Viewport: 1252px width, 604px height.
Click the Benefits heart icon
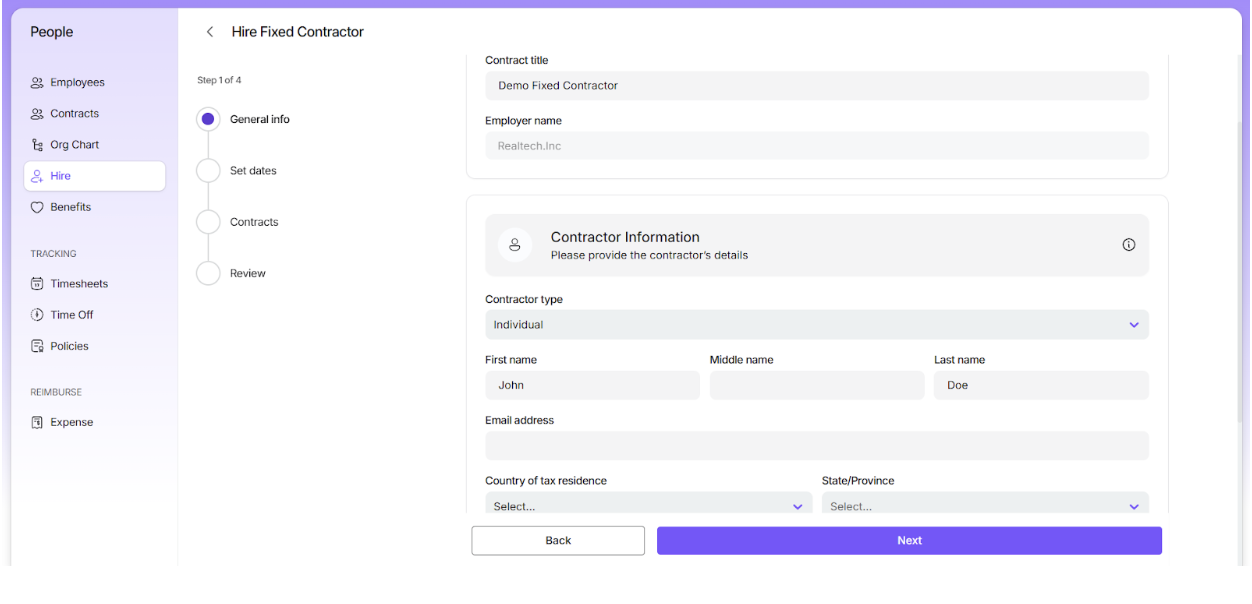[x=37, y=207]
